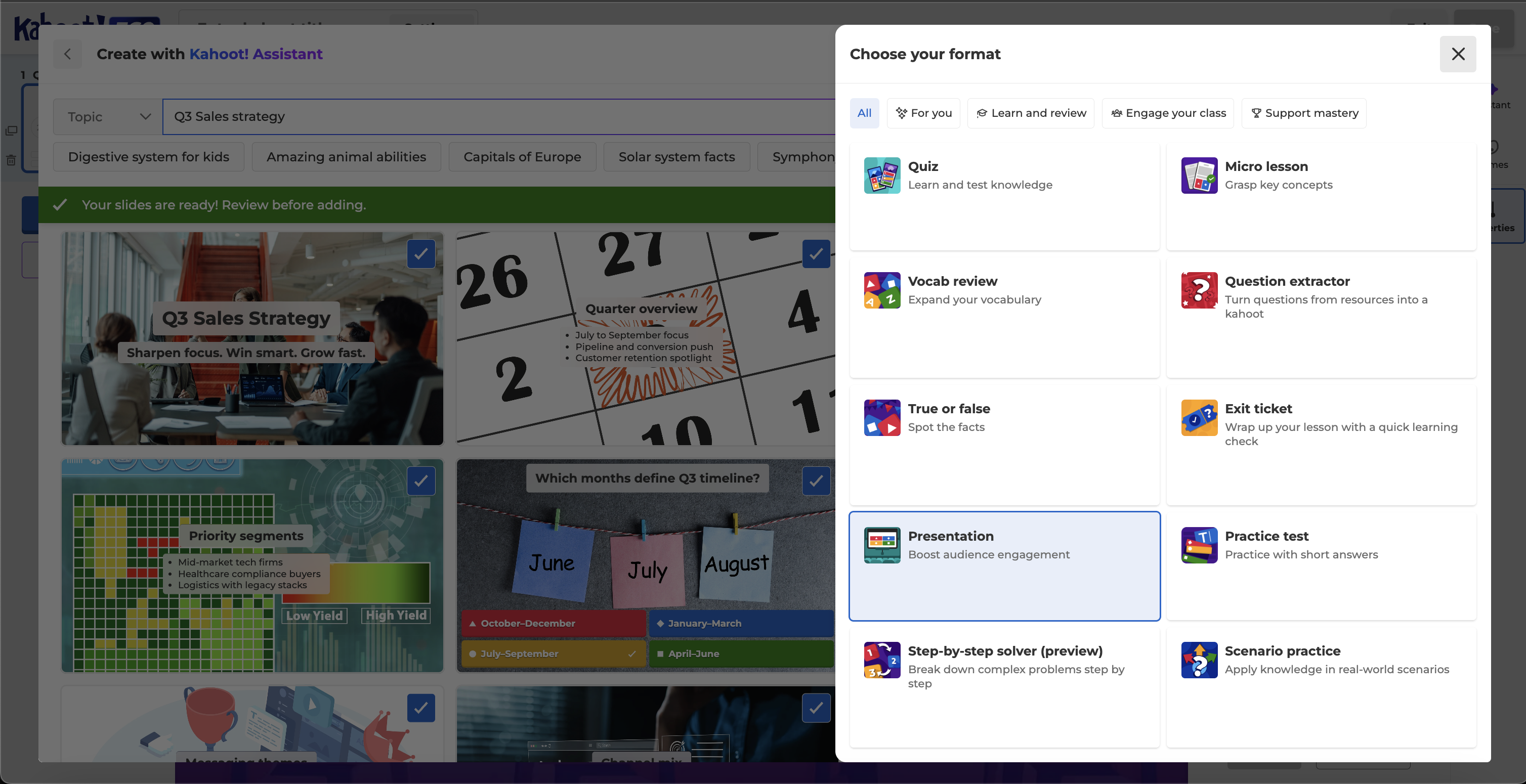The width and height of the screenshot is (1526, 784).
Task: Pick the Solar system facts suggestion
Action: pos(676,157)
